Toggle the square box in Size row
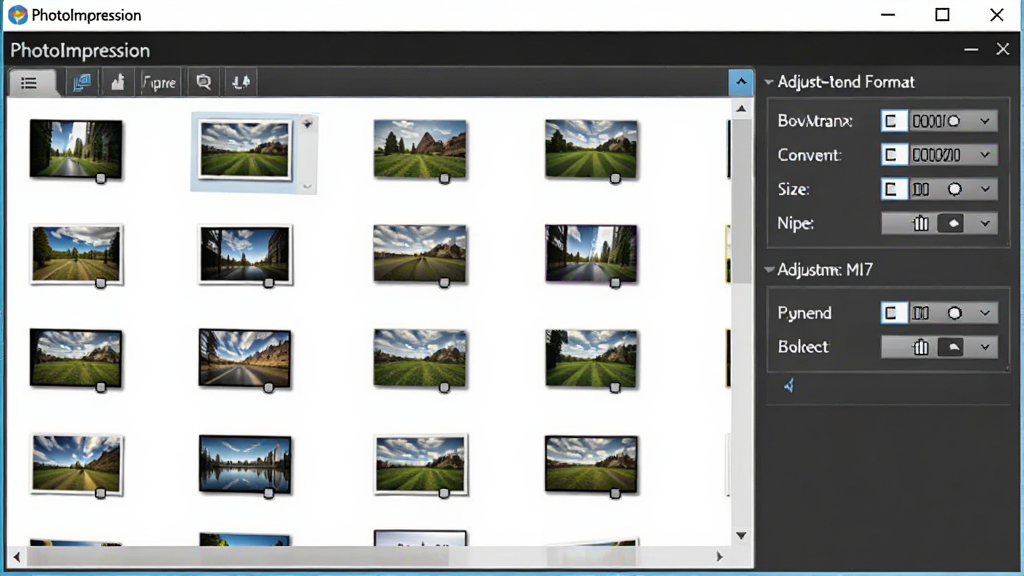The width and height of the screenshot is (1024, 576). [x=893, y=189]
